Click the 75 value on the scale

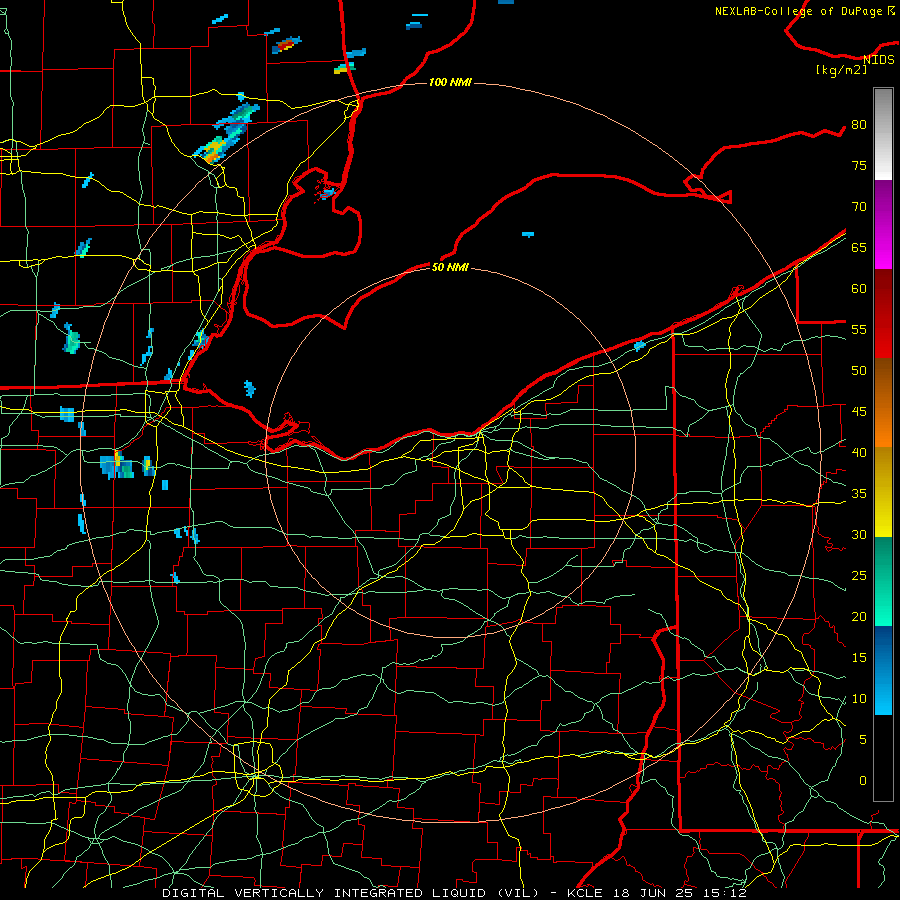click(859, 165)
